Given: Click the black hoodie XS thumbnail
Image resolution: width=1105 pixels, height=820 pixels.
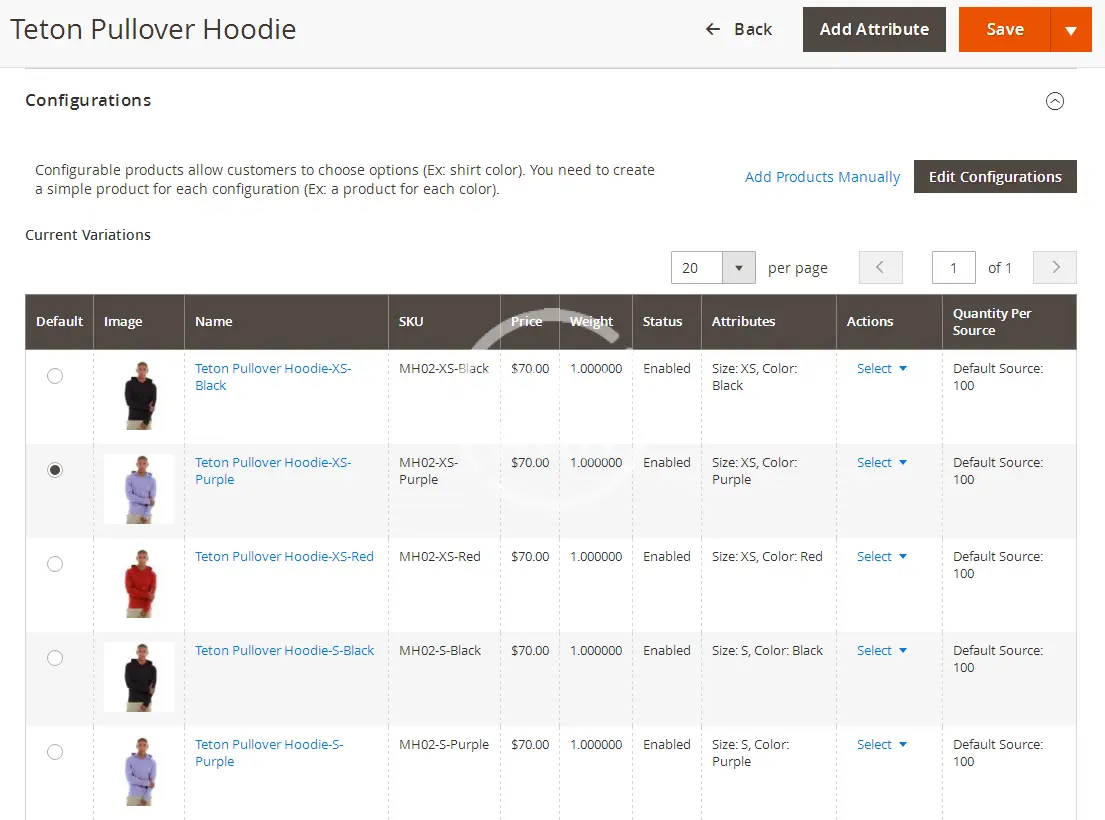Looking at the screenshot, I should [x=139, y=396].
